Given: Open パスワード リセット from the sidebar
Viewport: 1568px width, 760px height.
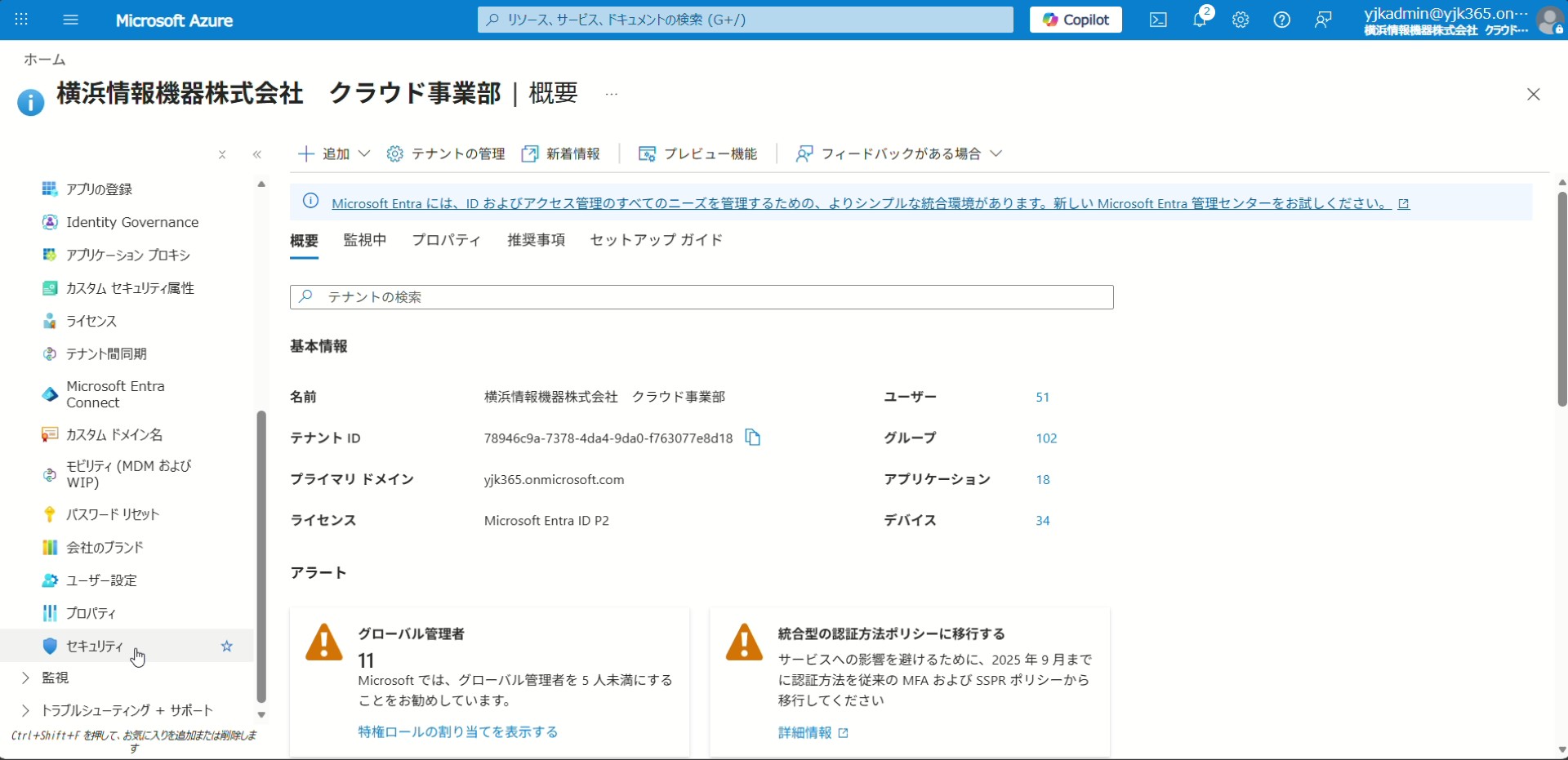Looking at the screenshot, I should pos(113,514).
